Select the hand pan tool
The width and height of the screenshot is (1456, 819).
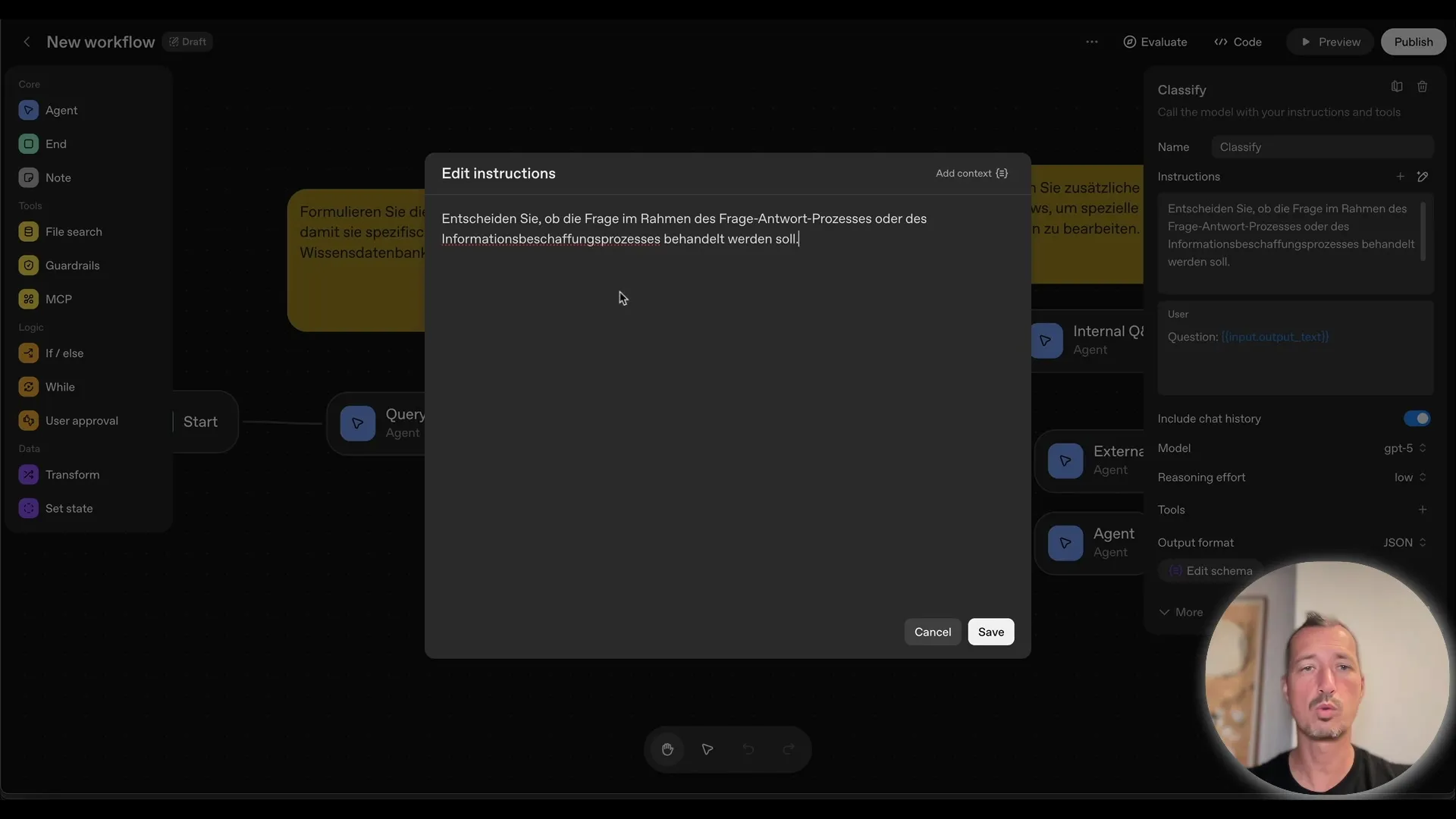click(667, 749)
